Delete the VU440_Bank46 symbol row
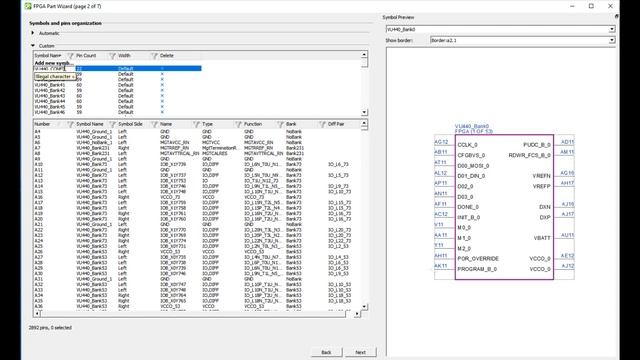This screenshot has height=360, width=640. tap(162, 112)
